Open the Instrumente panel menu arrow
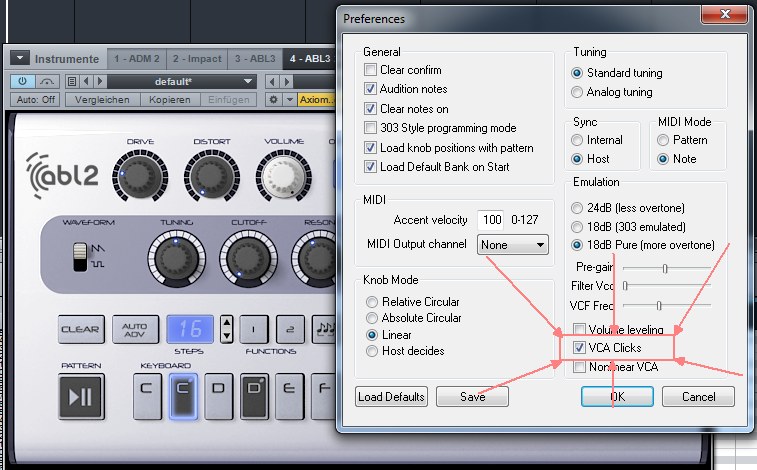The height and width of the screenshot is (470, 757). coord(20,58)
